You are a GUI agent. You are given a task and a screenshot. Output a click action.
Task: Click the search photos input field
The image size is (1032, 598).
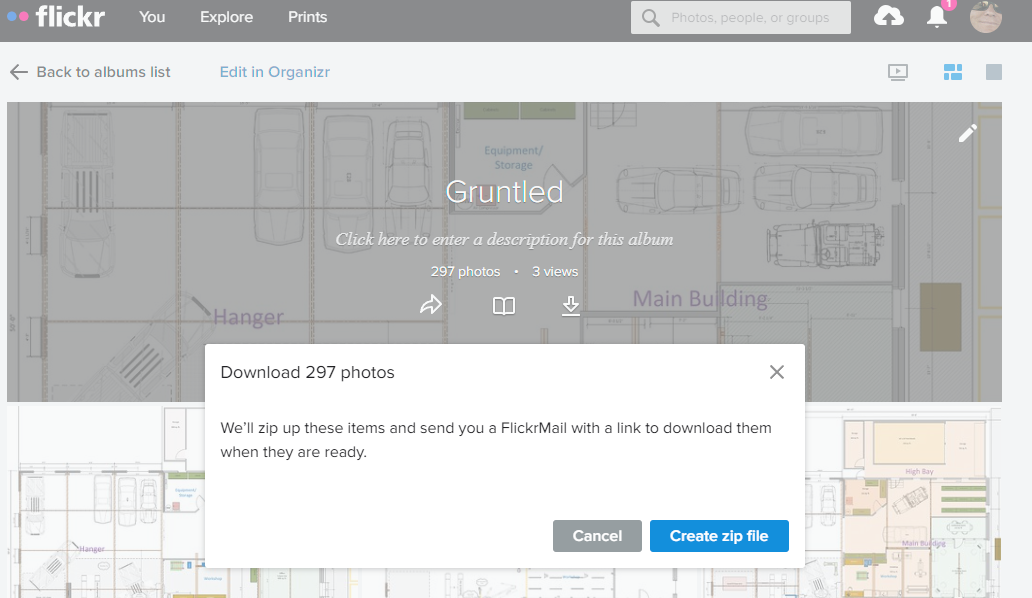[x=750, y=17]
